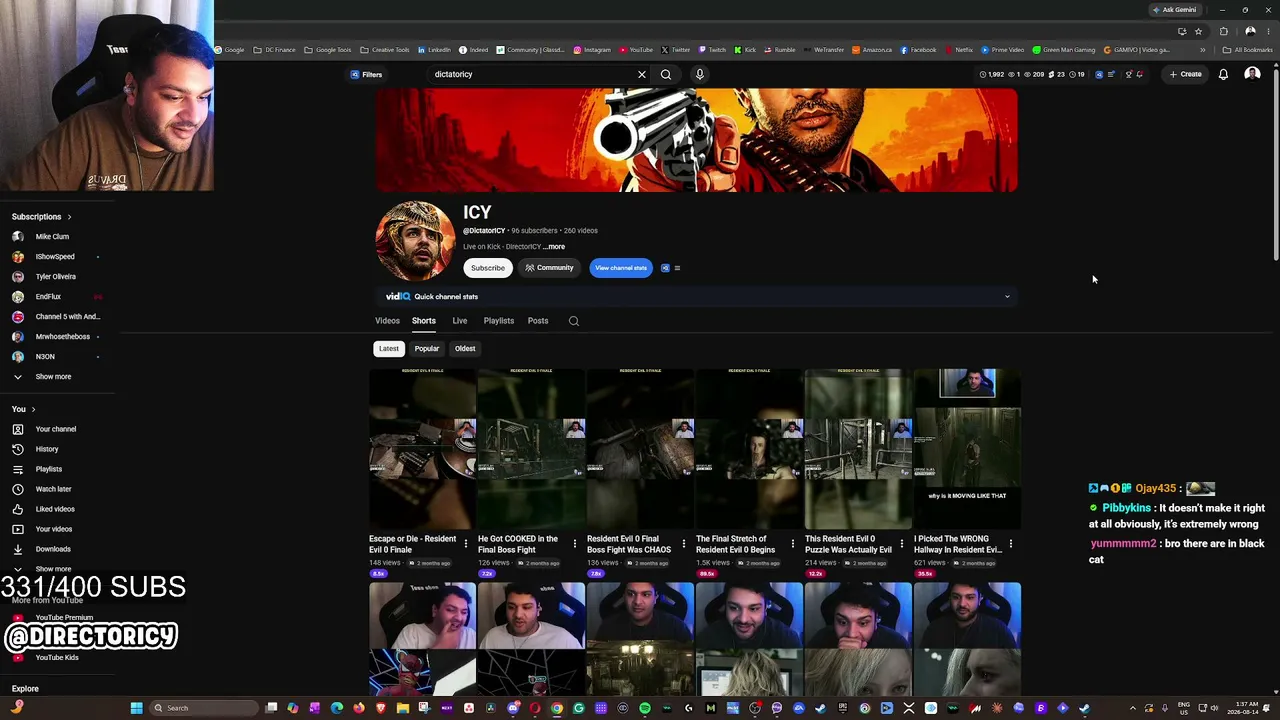Open the vidIQ Filters button

tap(366, 74)
